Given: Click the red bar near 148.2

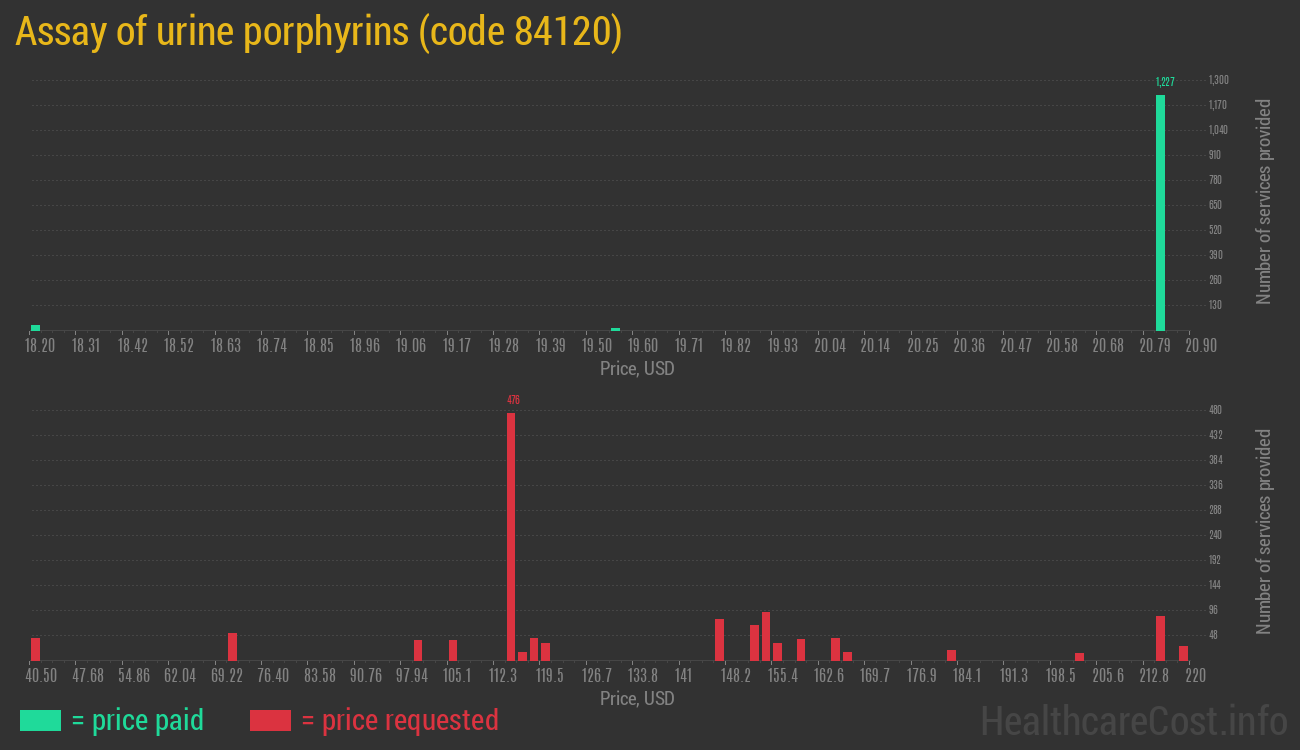Looking at the screenshot, I should tap(721, 638).
